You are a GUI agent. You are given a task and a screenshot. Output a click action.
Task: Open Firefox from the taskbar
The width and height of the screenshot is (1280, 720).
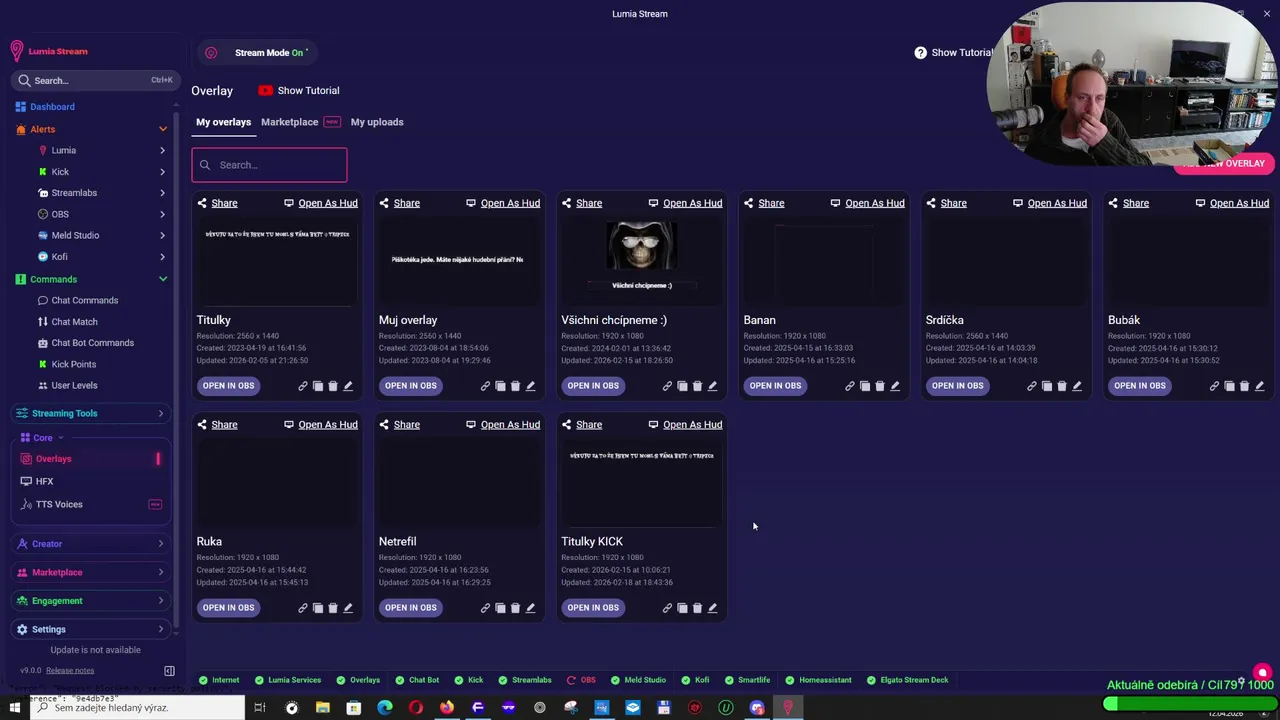coord(447,708)
